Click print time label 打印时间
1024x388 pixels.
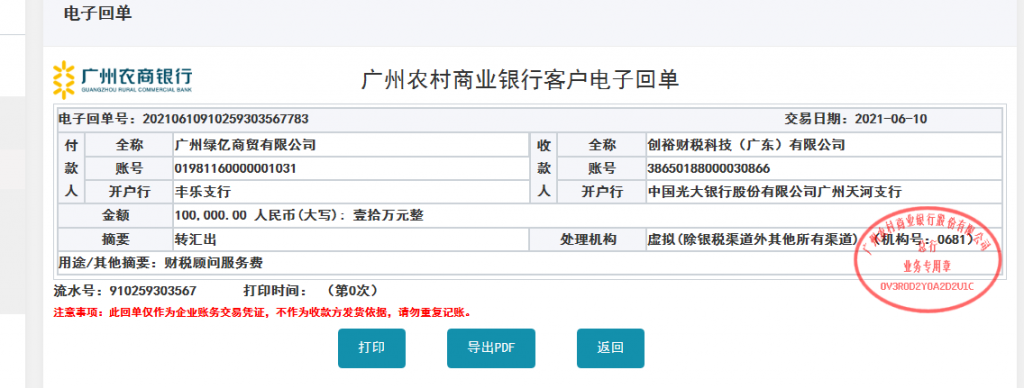coord(274,290)
